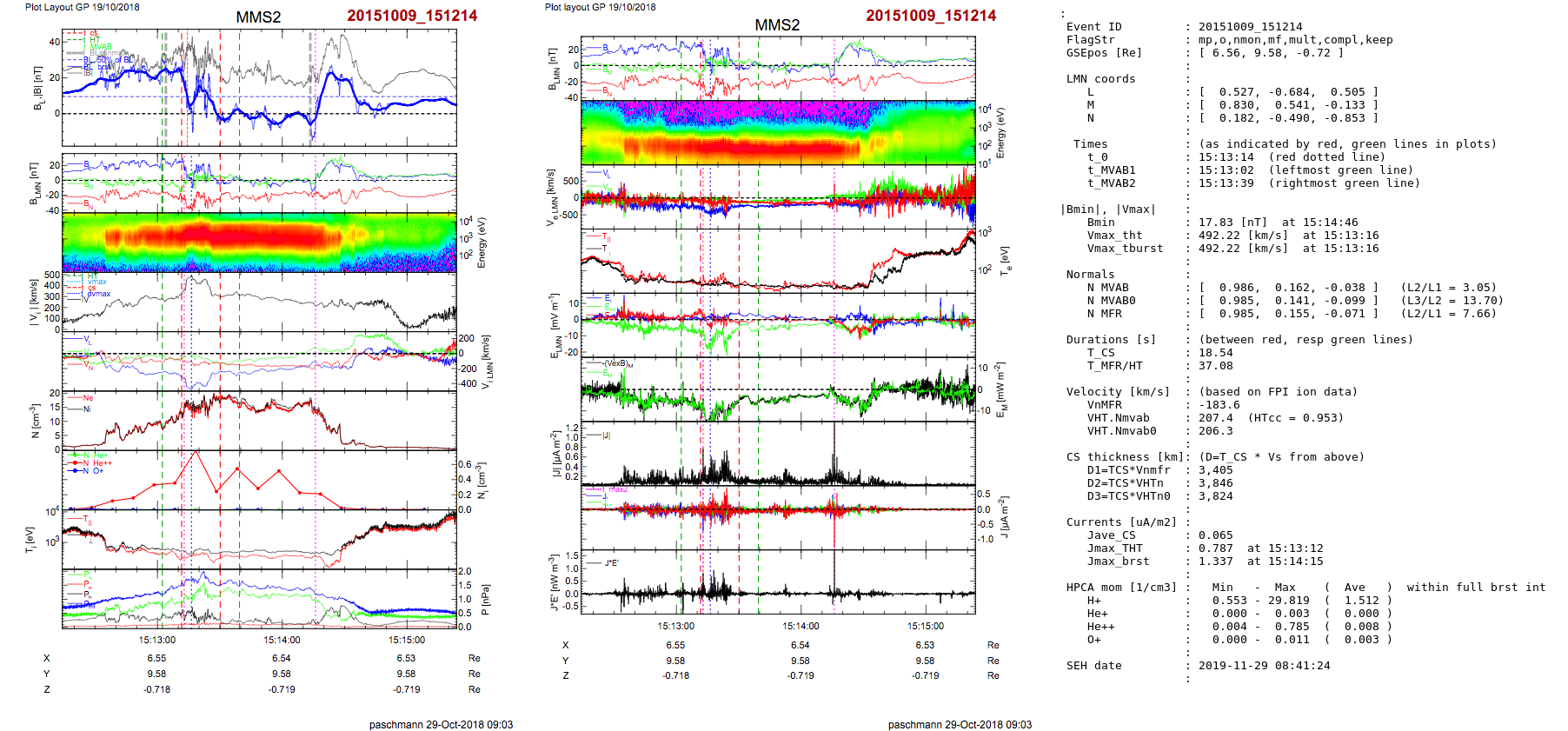Screen dimensions: 1568x731
Task: Click the 15:13:00 tick label under left plot
Action: (156, 641)
